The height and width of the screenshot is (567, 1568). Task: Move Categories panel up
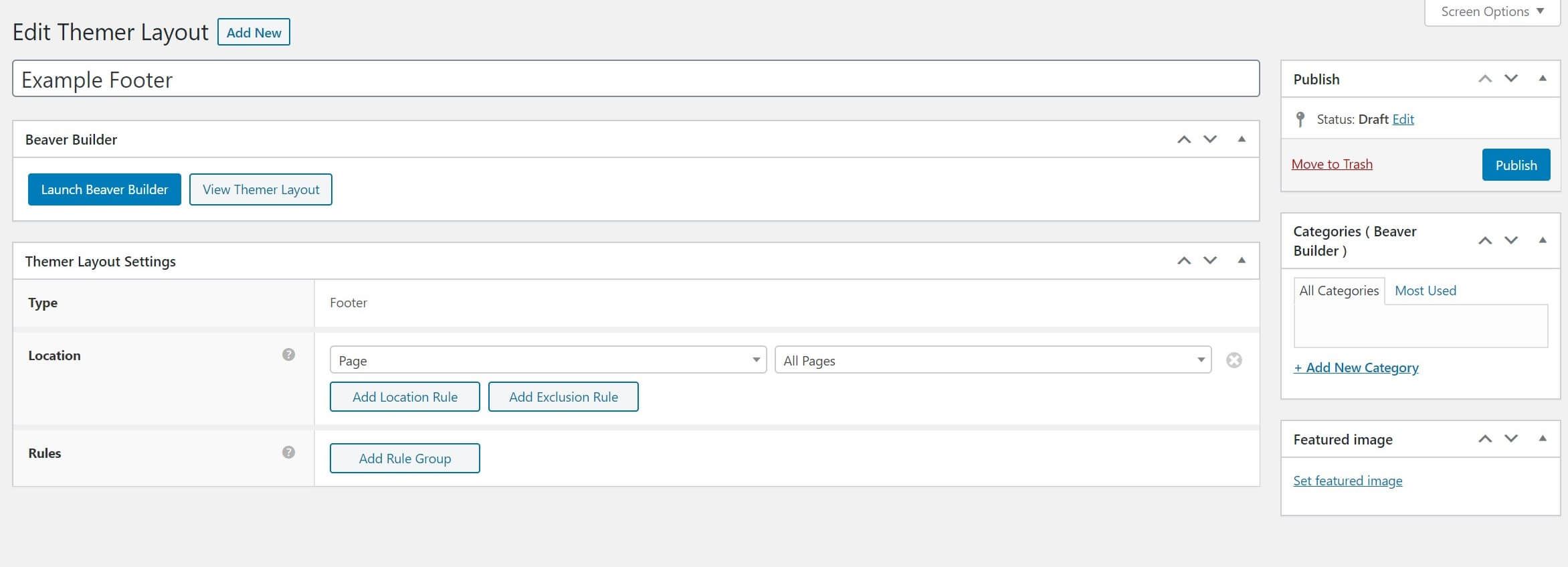click(1485, 240)
